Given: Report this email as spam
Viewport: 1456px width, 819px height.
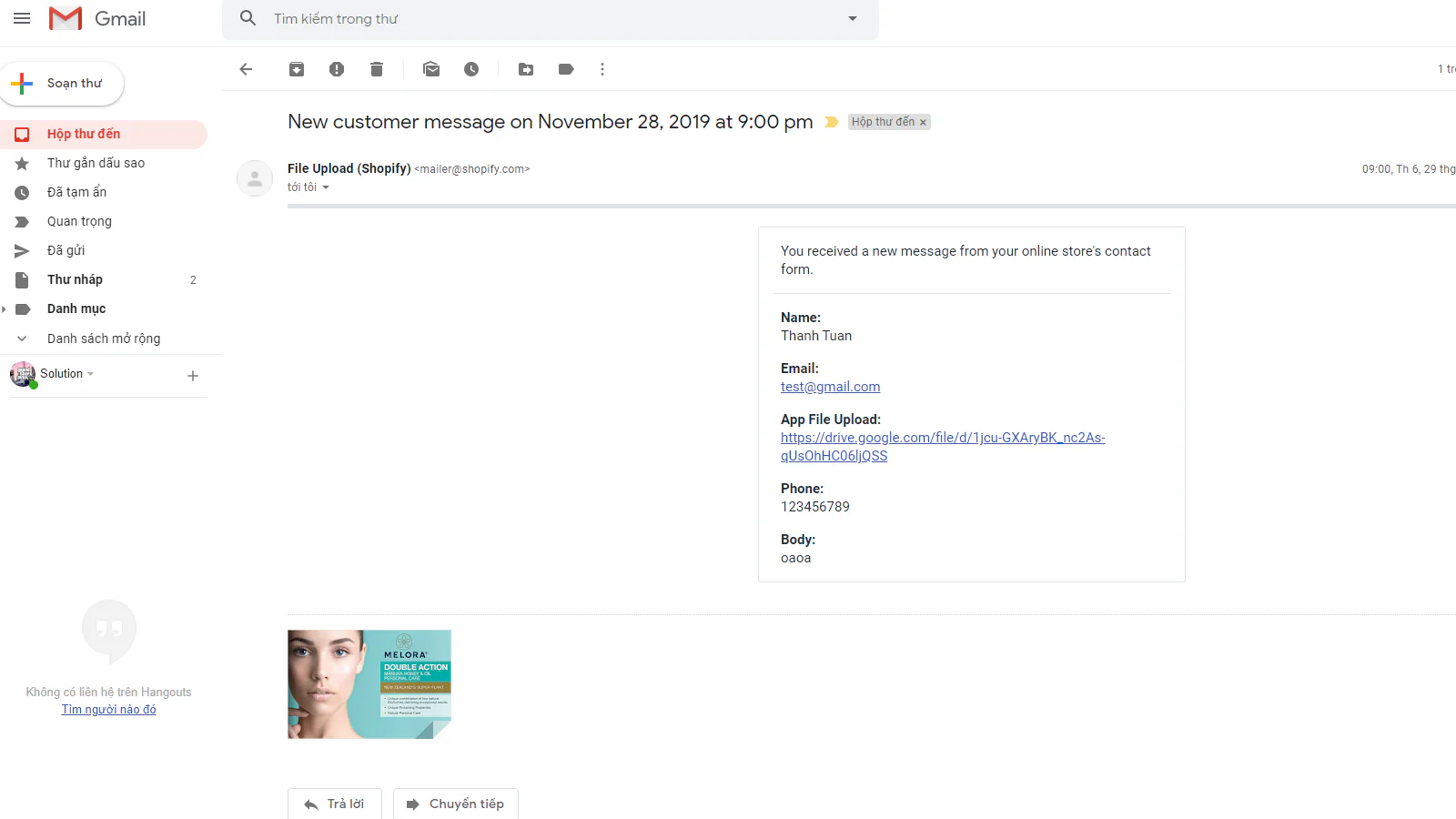Looking at the screenshot, I should click(x=337, y=69).
